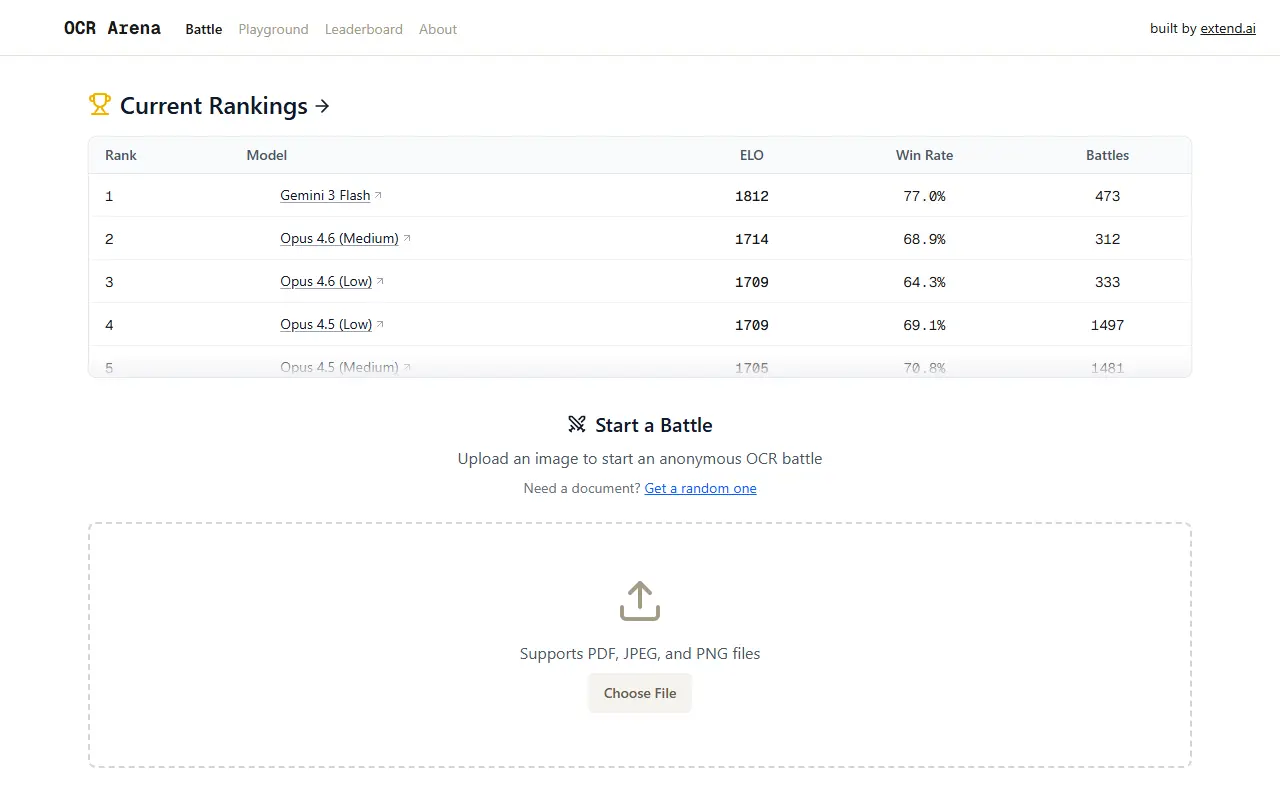This screenshot has height=800, width=1280.
Task: Click the "Get a random one" link
Action: tap(701, 489)
